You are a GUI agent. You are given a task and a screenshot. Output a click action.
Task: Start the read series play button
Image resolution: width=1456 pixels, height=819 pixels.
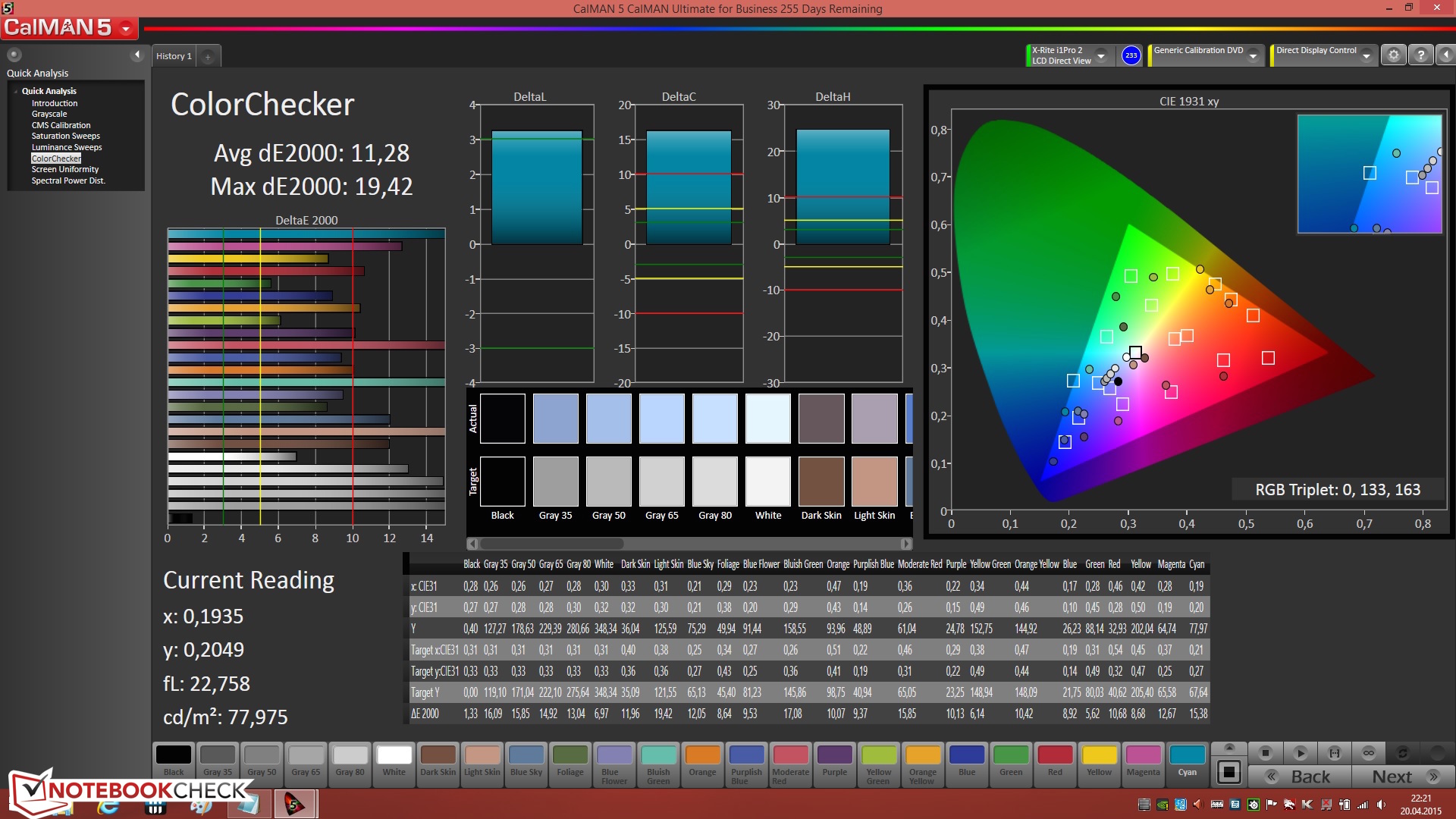coord(1300,753)
